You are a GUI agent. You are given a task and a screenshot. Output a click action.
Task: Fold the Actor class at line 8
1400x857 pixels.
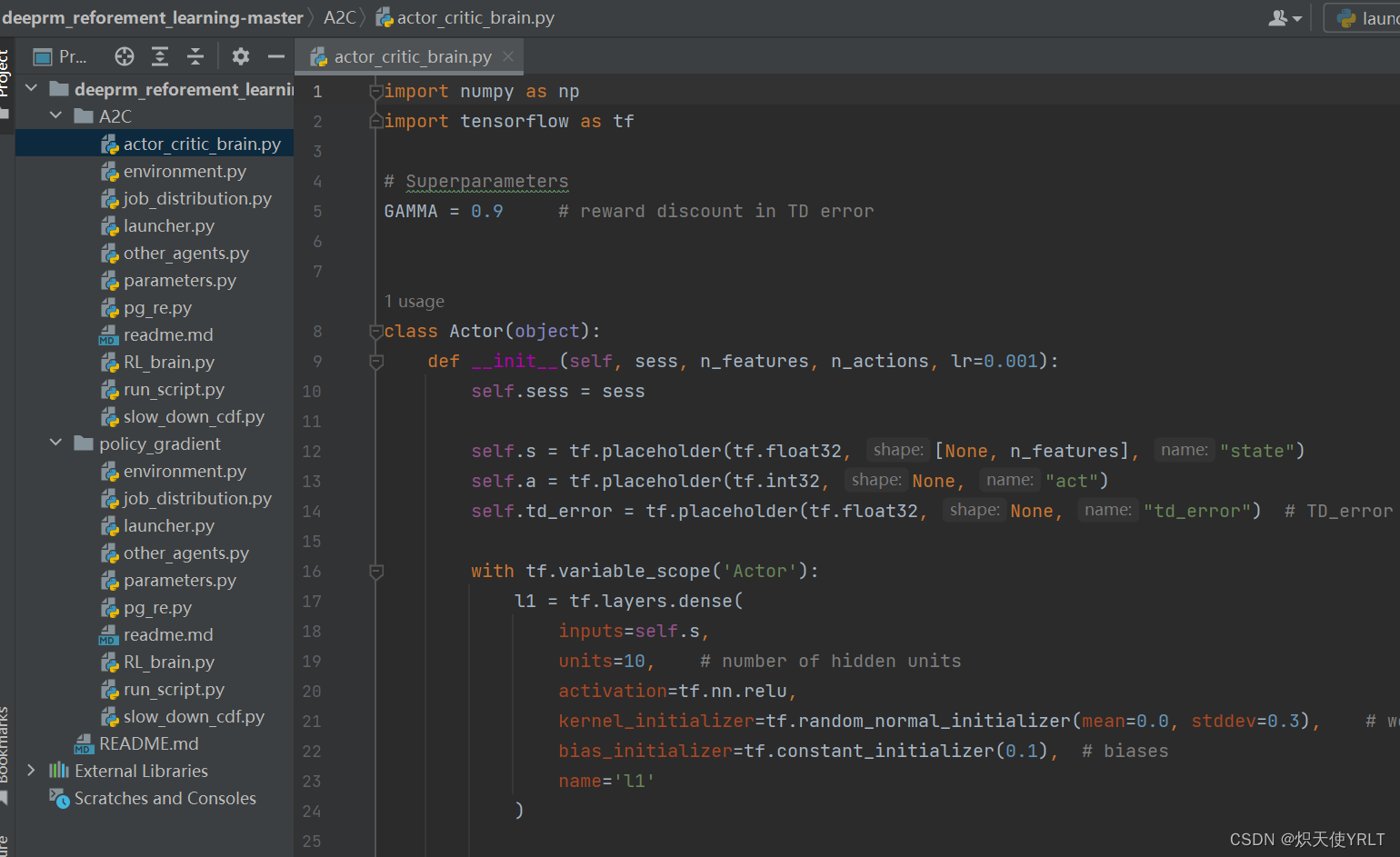[x=375, y=332]
